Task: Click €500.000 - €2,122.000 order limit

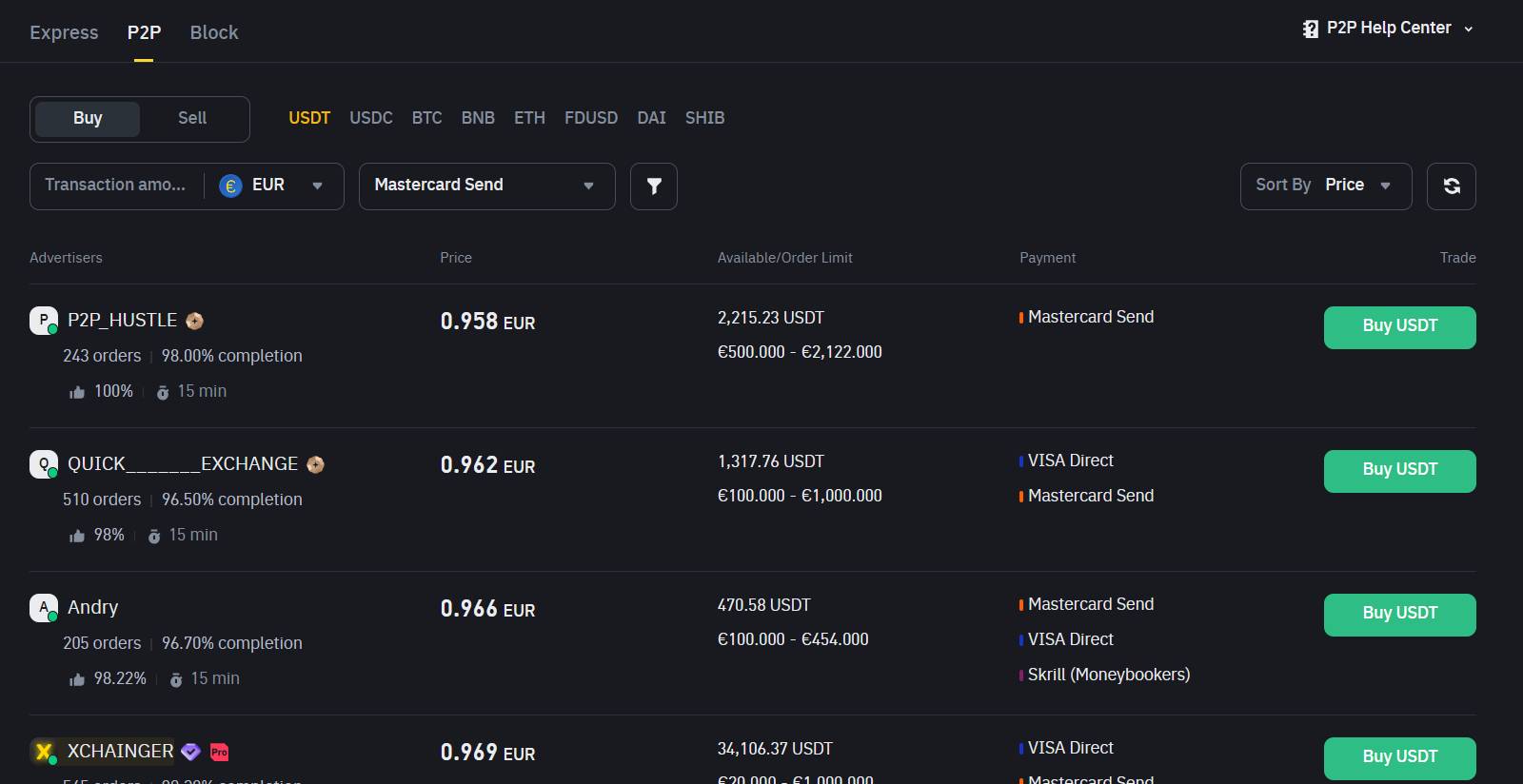Action: point(800,352)
